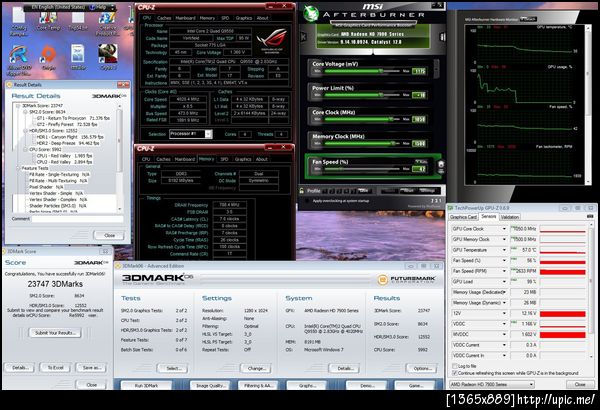Click Image Quality button in 3DMark06
Image resolution: width=600 pixels, height=410 pixels.
(210, 385)
